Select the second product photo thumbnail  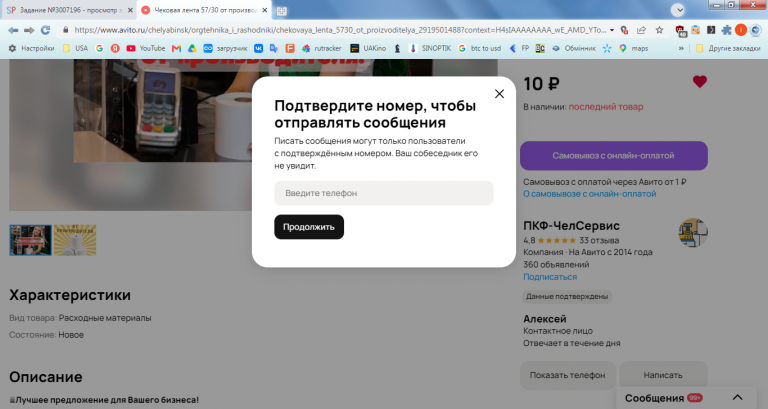pos(75,240)
